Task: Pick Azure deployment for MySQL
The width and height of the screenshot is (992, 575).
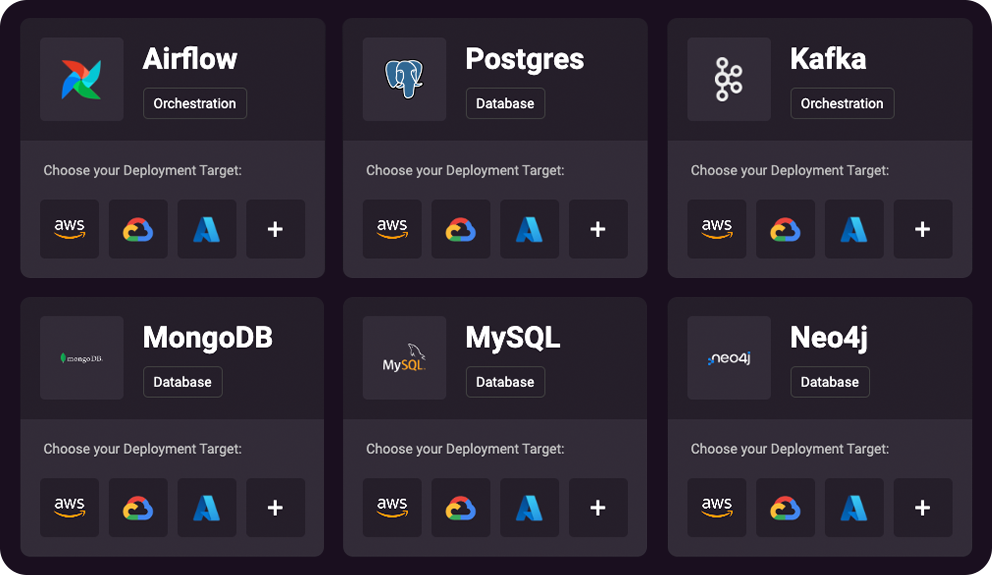Action: tap(529, 508)
